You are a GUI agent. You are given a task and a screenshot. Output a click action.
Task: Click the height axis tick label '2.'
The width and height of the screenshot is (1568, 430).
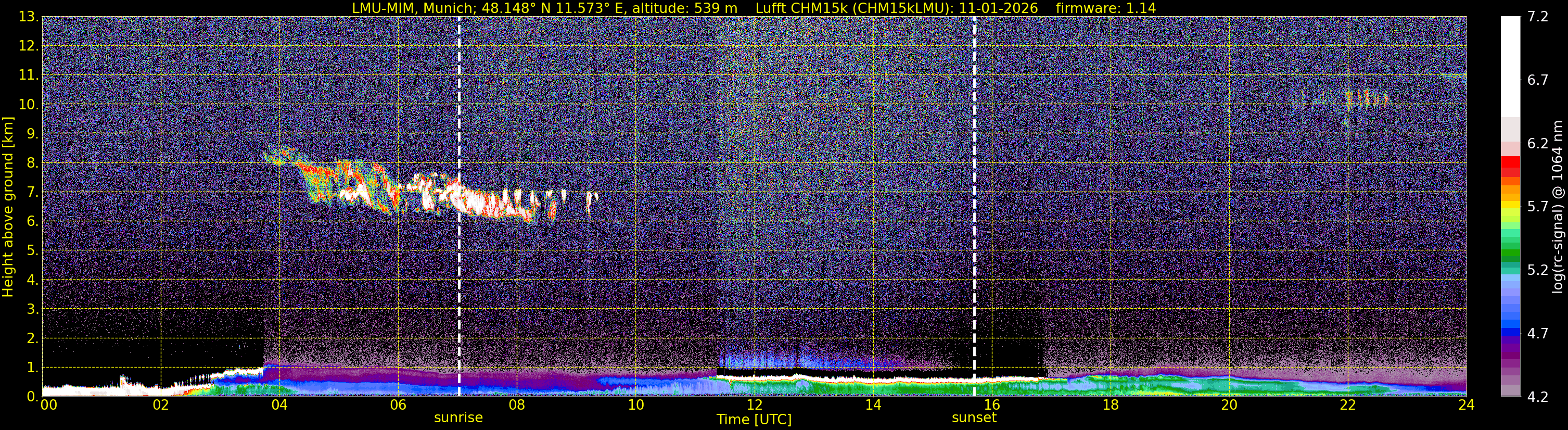32,339
